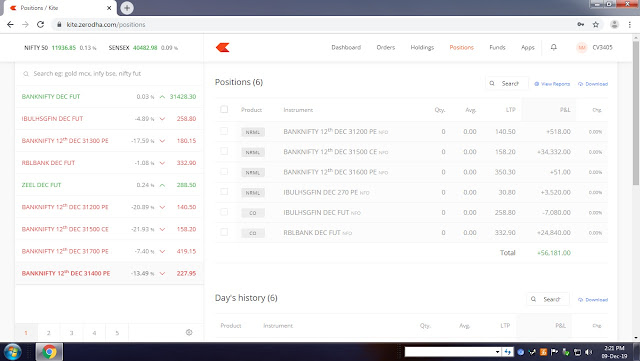Image resolution: width=640 pixels, height=361 pixels.
Task: Select BANKNIFTY 12th DEC 31400 PE watchlist row
Action: point(109,273)
